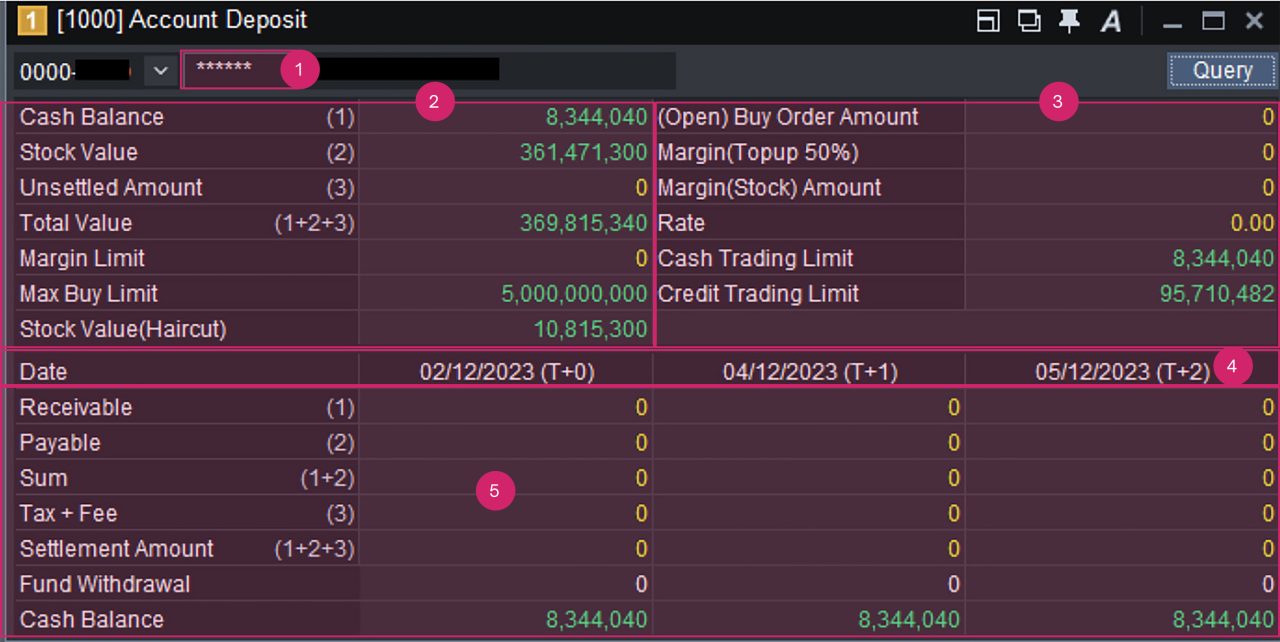
Task: Click the Total Value row label
Action: click(76, 223)
